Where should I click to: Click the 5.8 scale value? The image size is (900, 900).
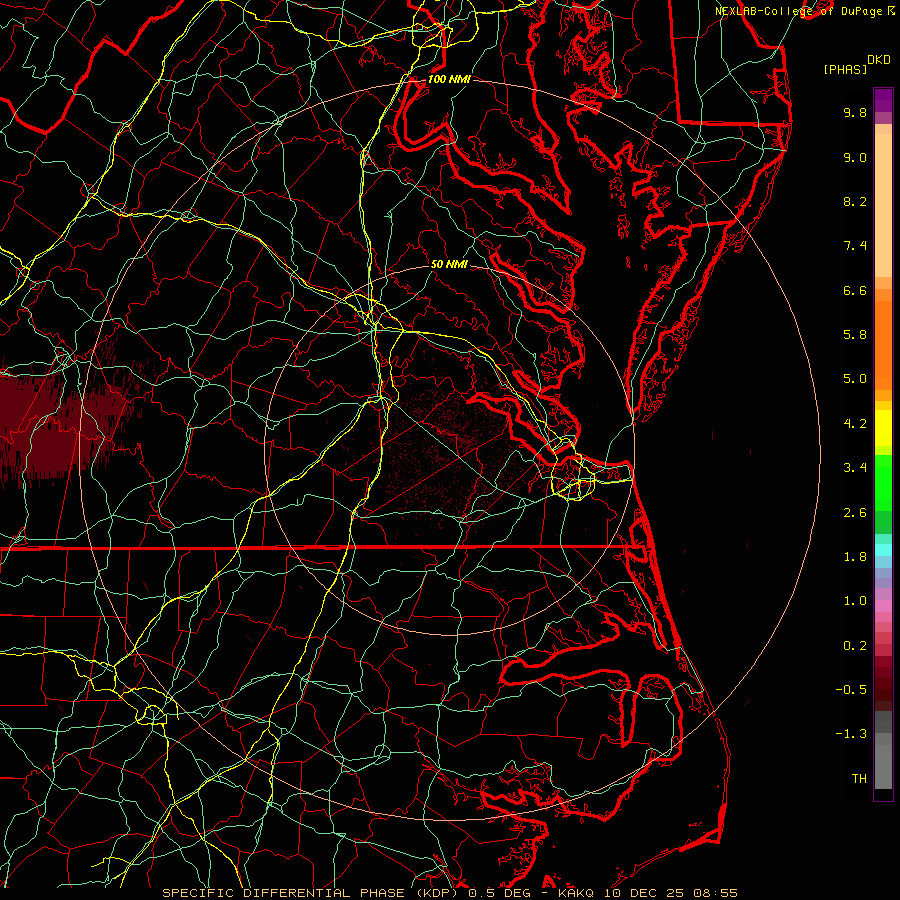coord(855,335)
